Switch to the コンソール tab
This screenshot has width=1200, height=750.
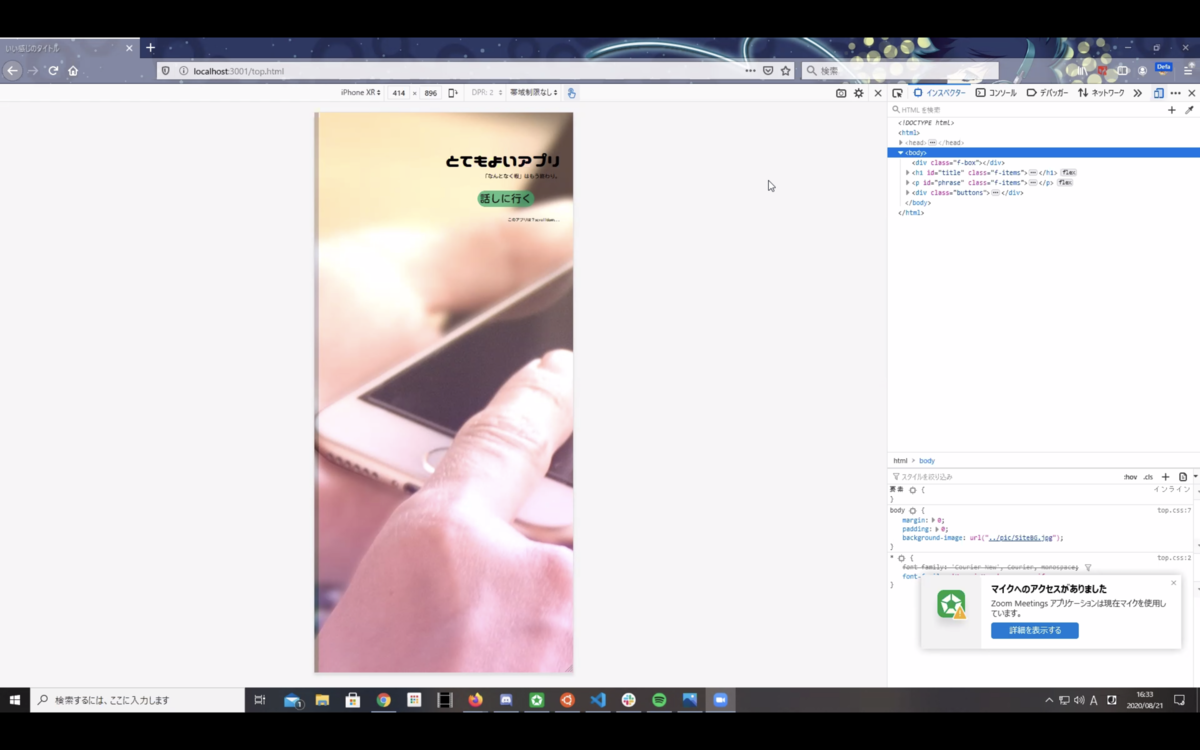996,93
